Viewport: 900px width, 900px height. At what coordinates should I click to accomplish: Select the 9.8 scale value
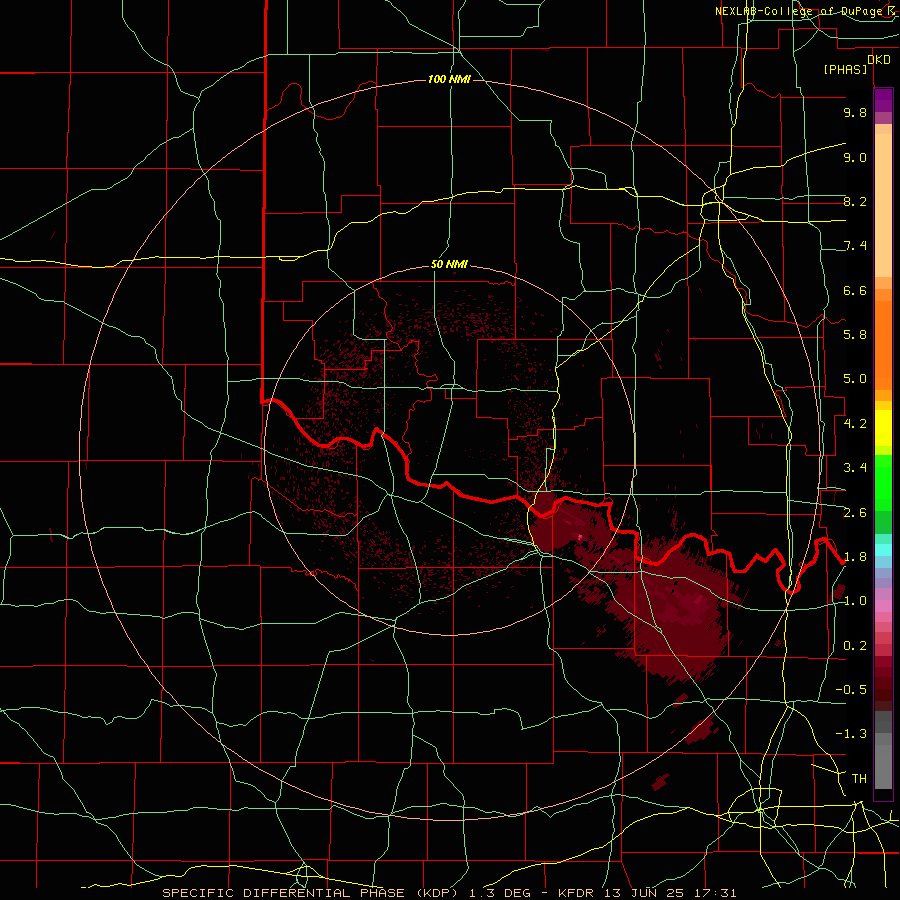[x=855, y=112]
